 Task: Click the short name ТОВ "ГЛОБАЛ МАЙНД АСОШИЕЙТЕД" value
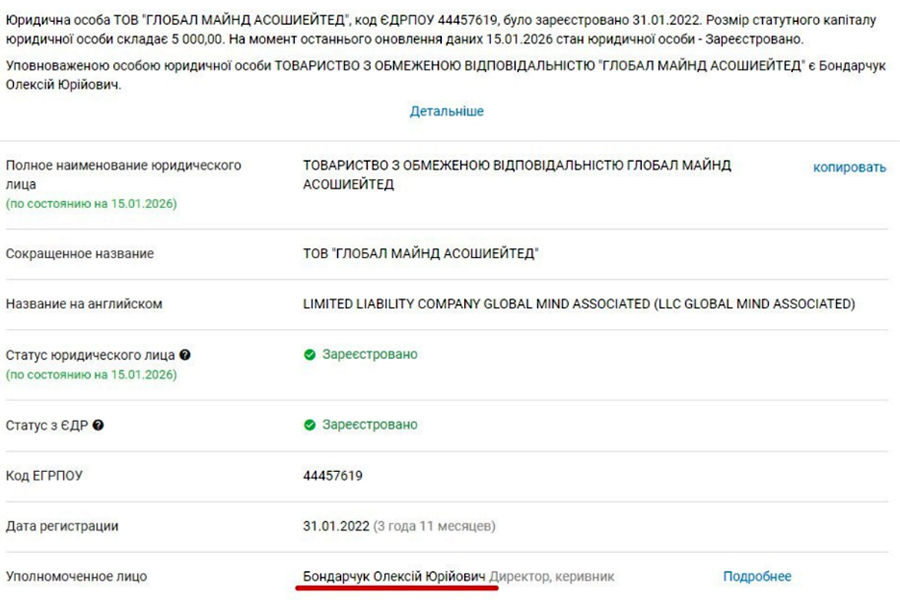point(421,254)
